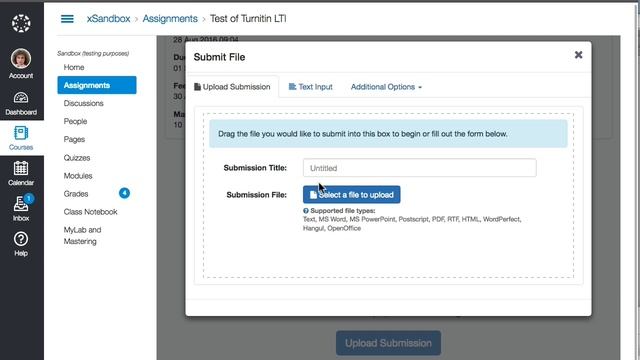Open Grades in course menu
The image size is (640, 360).
point(76,193)
